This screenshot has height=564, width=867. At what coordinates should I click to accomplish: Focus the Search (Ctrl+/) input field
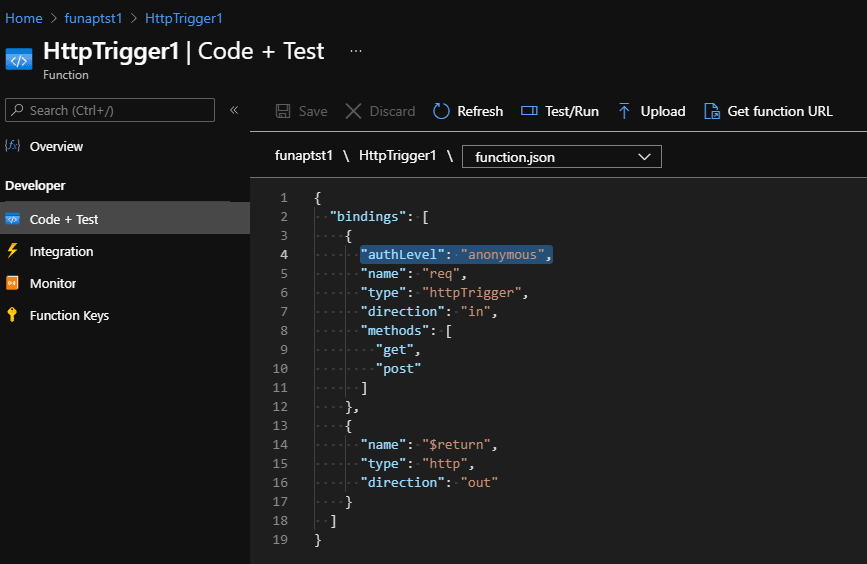click(110, 110)
